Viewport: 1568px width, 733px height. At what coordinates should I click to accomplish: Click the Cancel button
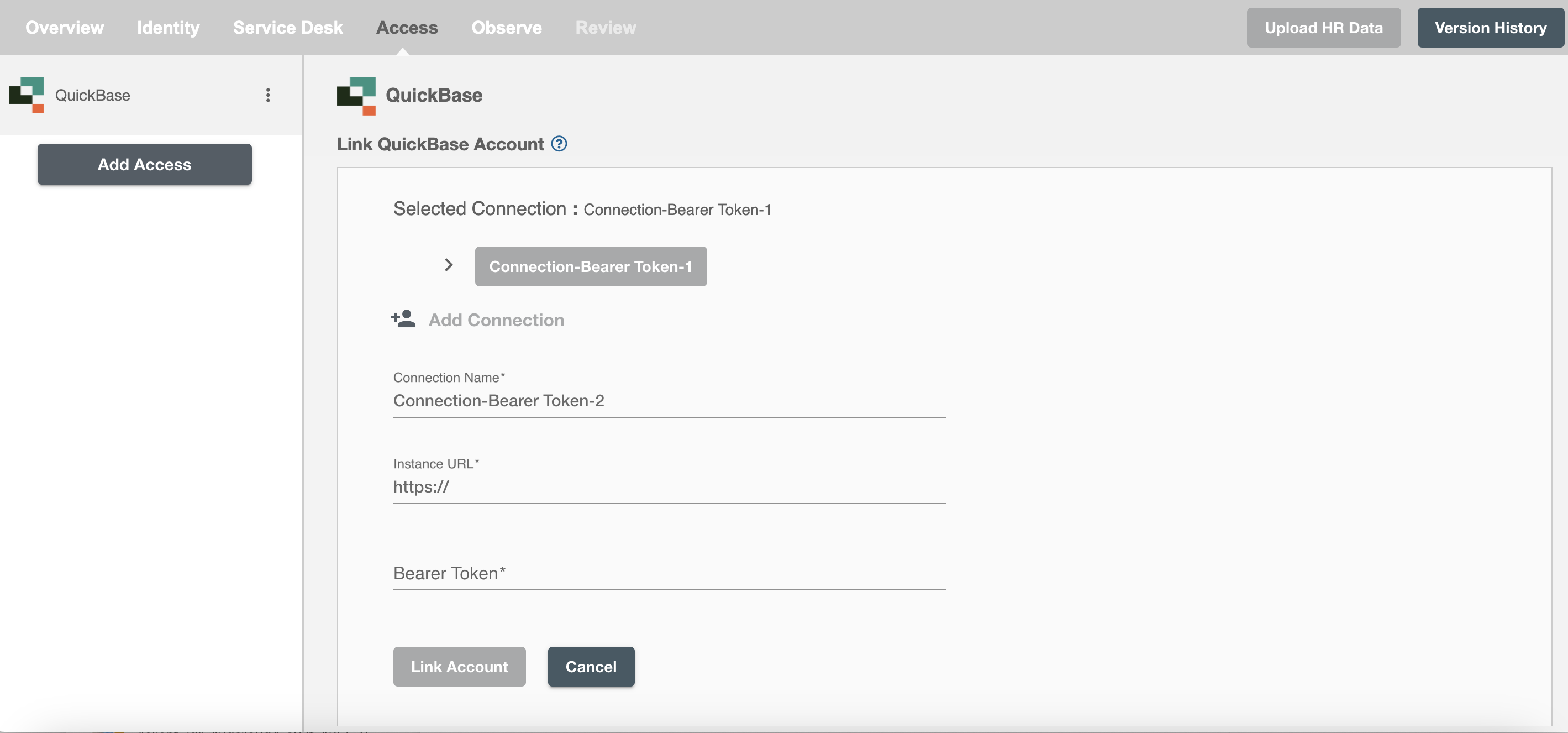pos(591,666)
